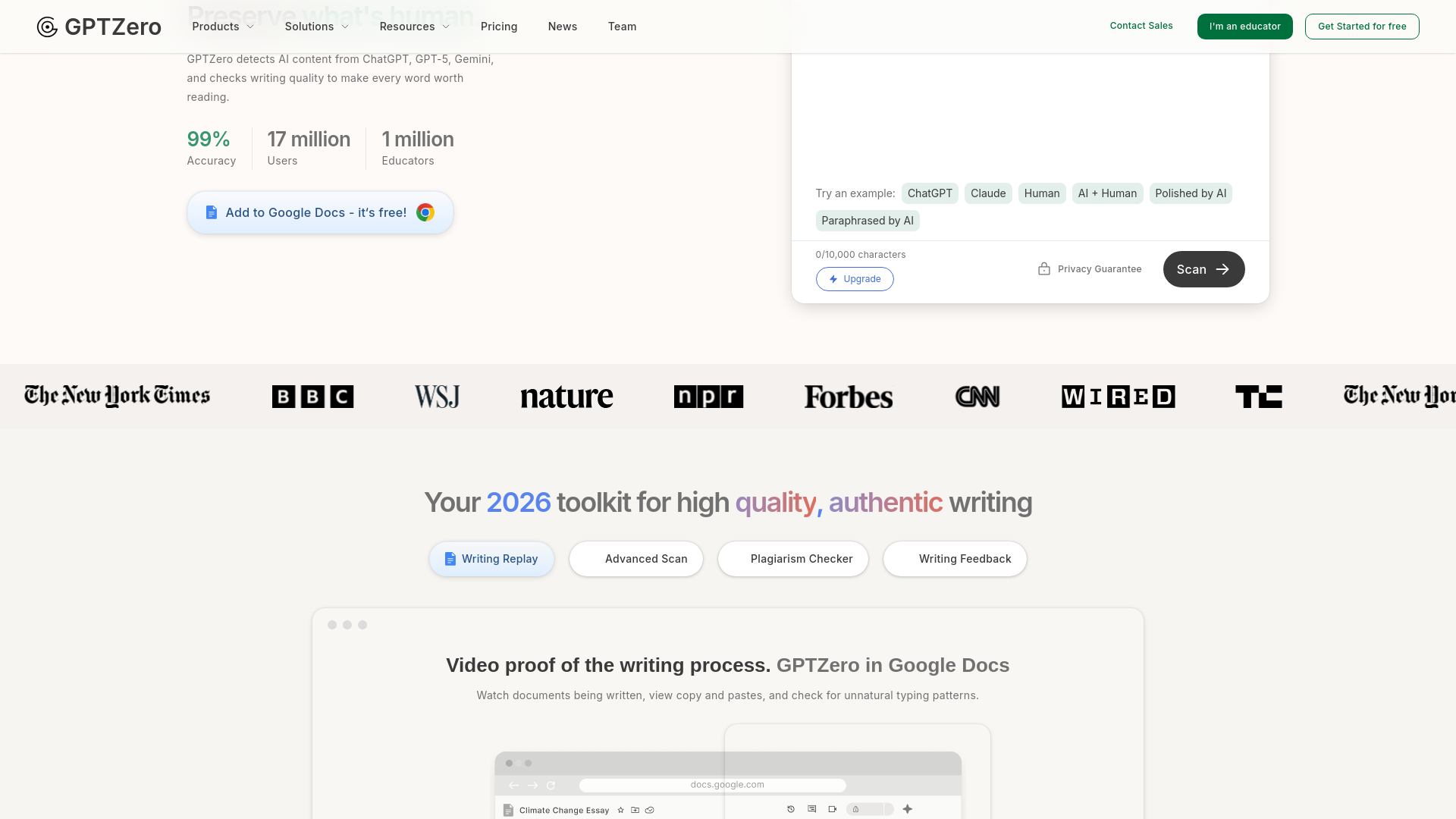The image size is (1456, 819).
Task: Click the version history clock icon in the Docs mockup
Action: (x=791, y=809)
